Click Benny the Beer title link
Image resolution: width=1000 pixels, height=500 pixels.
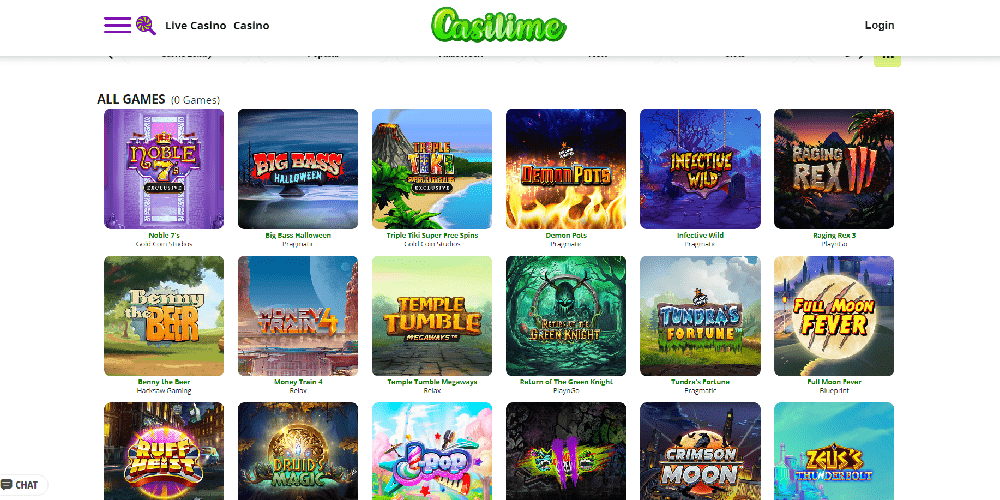(x=164, y=382)
